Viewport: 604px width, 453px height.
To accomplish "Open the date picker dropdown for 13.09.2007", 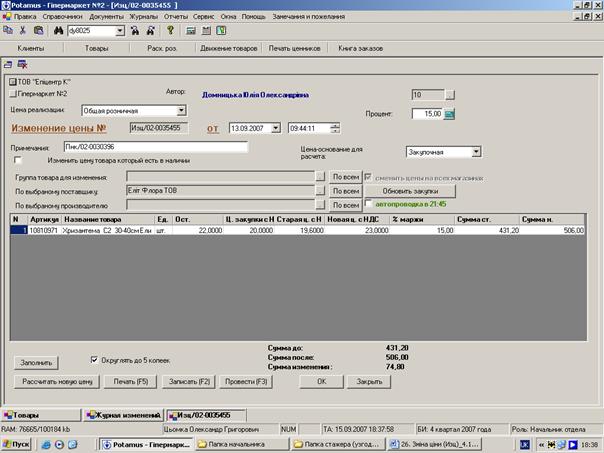I will pyautogui.click(x=276, y=128).
